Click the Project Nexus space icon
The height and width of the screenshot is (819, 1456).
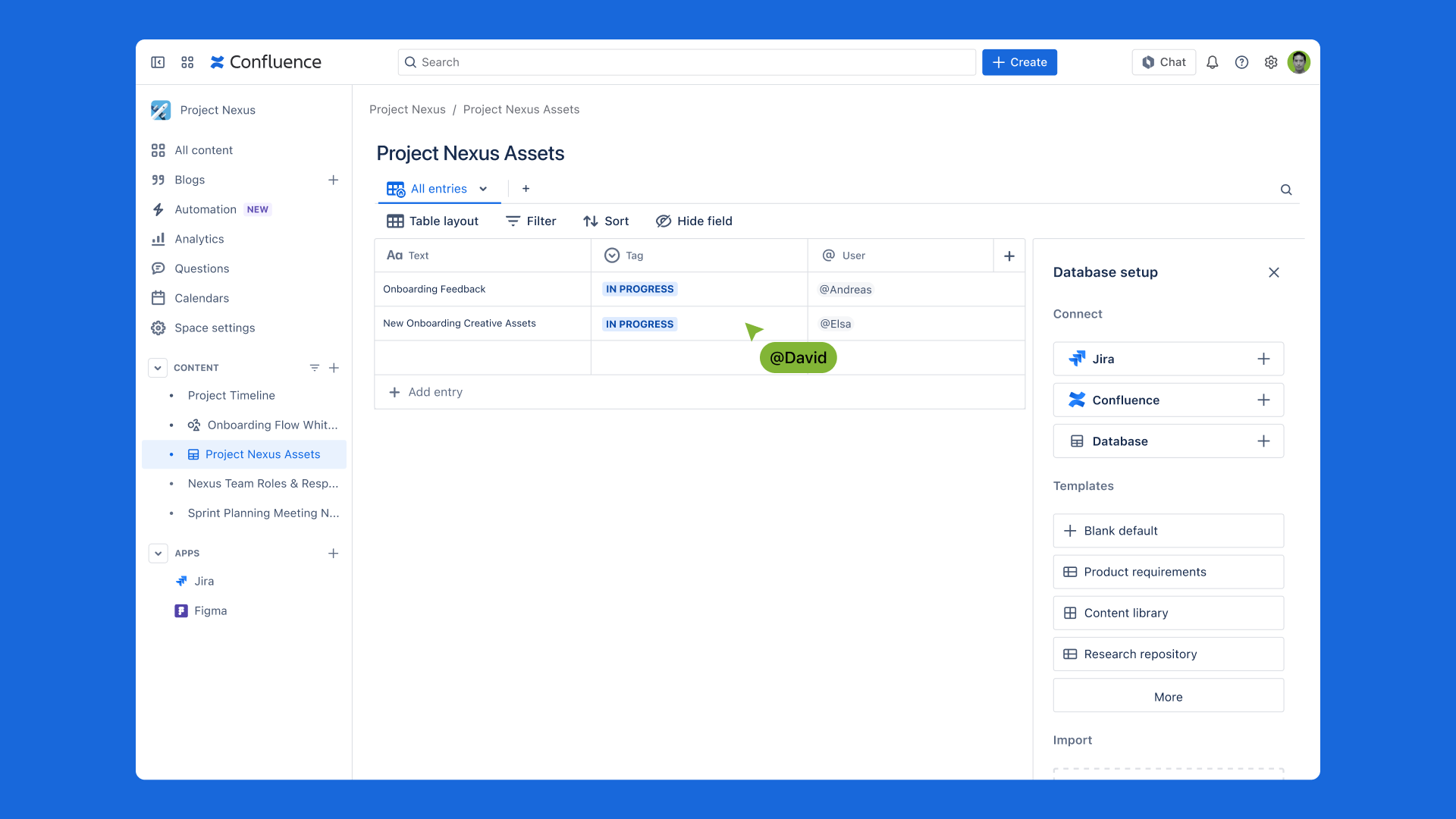161,110
